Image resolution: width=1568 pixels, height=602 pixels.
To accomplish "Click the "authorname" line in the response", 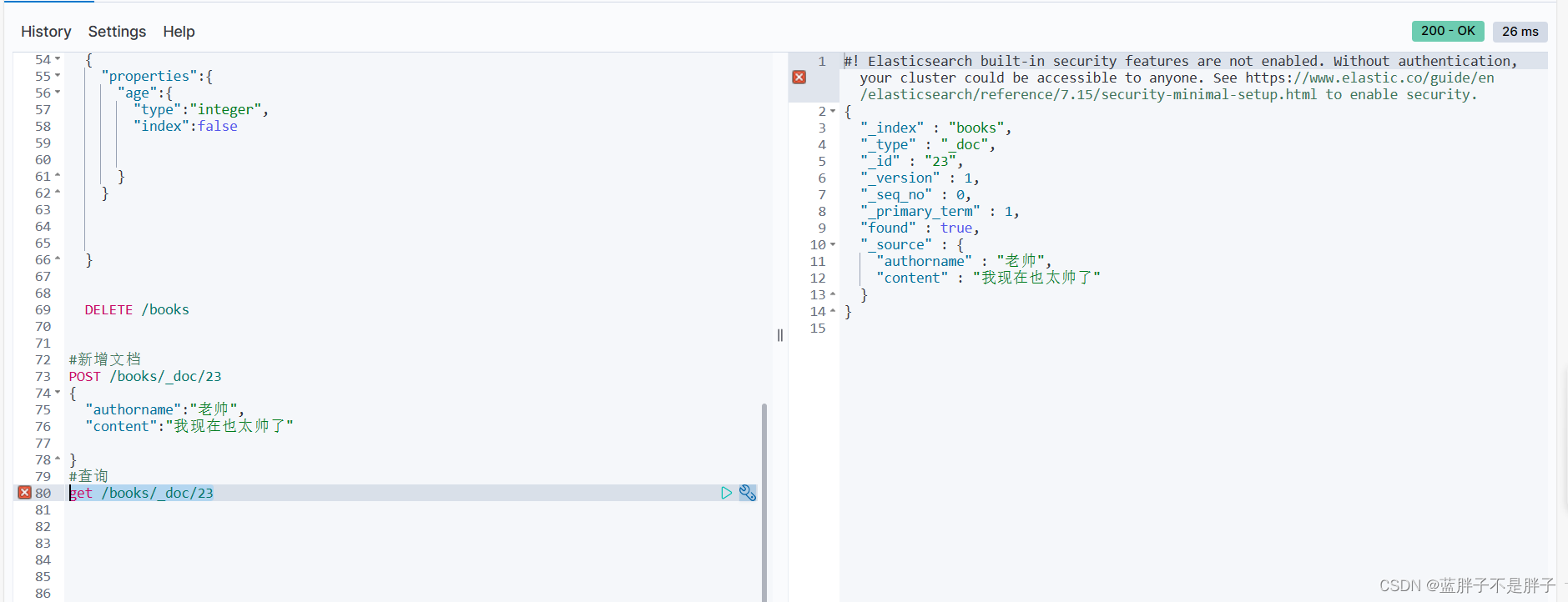I will tap(965, 261).
